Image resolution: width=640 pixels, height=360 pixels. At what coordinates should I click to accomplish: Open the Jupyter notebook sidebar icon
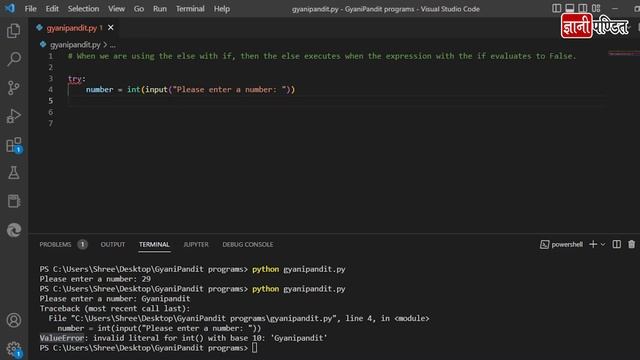coord(13,201)
